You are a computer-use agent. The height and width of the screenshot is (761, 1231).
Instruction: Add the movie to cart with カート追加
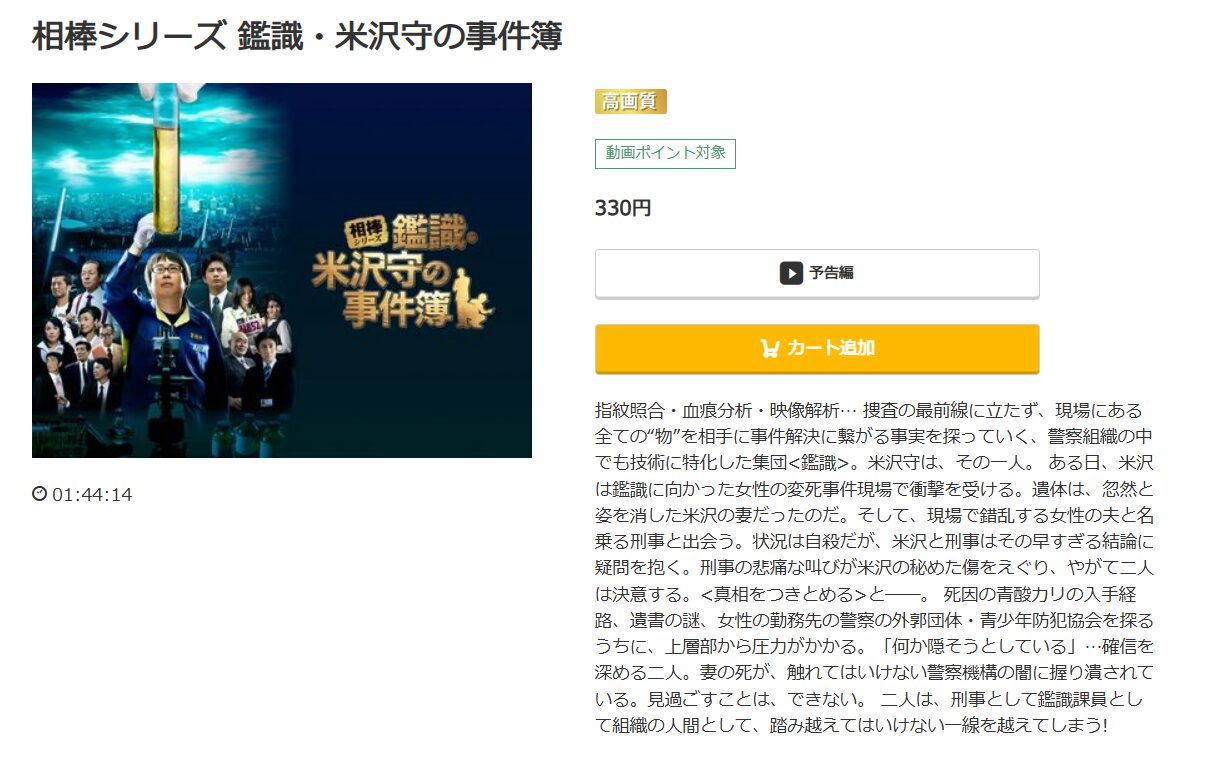(x=817, y=348)
